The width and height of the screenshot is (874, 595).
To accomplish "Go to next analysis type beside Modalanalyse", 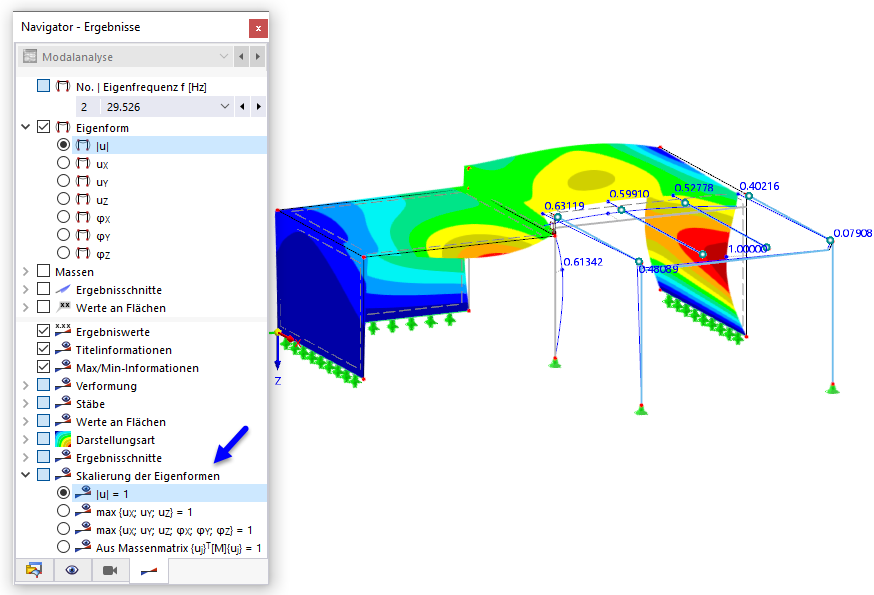I will point(258,56).
